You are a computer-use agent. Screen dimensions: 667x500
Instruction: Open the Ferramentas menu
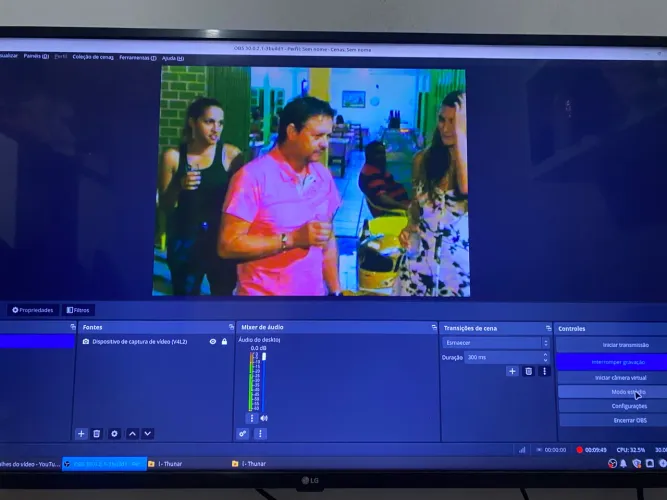tap(138, 57)
